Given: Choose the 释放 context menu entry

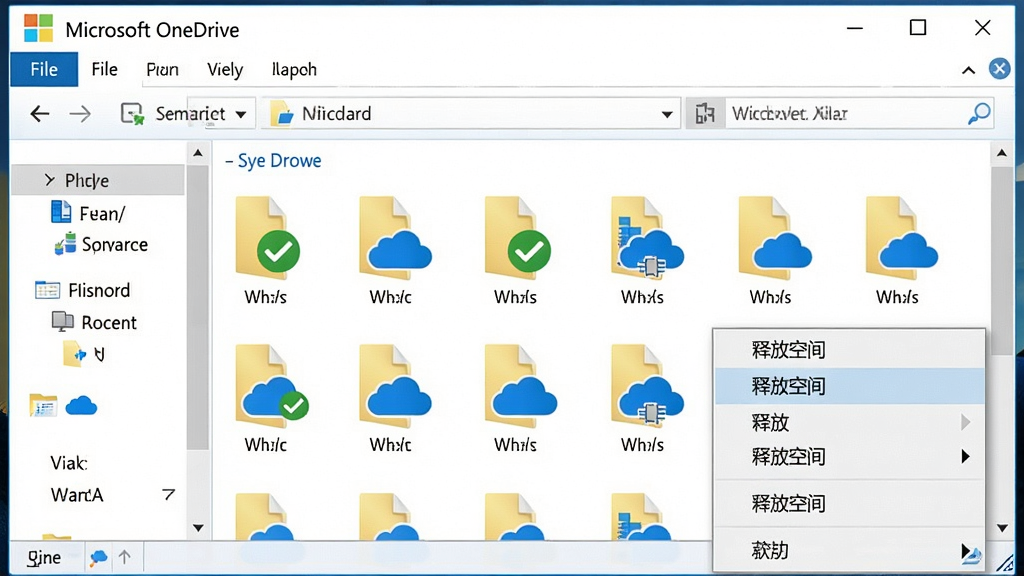Looking at the screenshot, I should 849,423.
